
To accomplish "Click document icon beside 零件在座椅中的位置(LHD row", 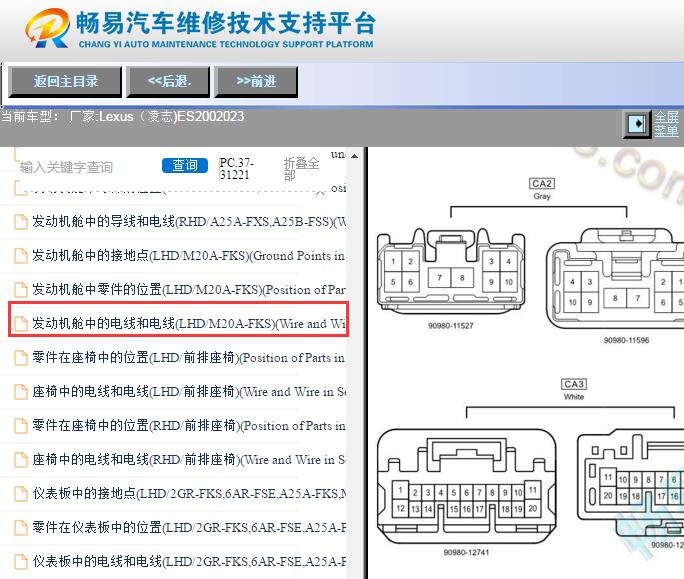I will pos(21,358).
